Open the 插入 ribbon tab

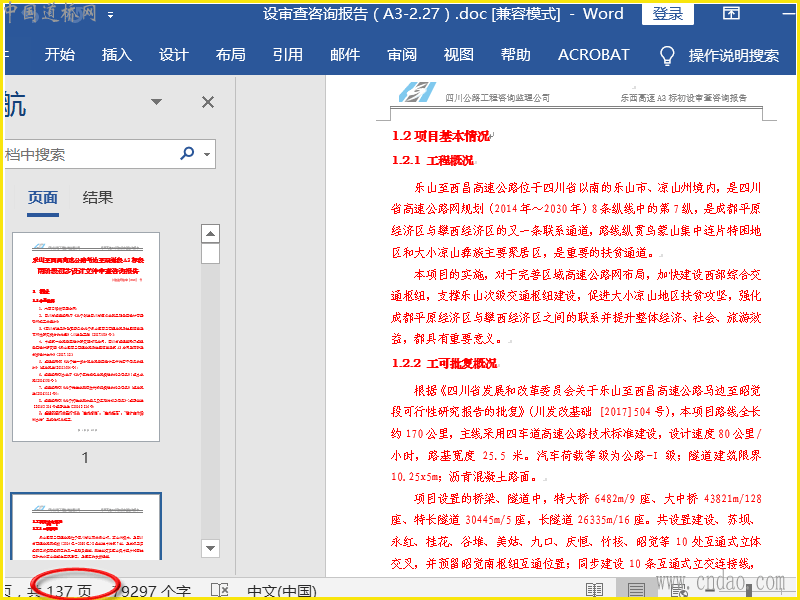117,55
